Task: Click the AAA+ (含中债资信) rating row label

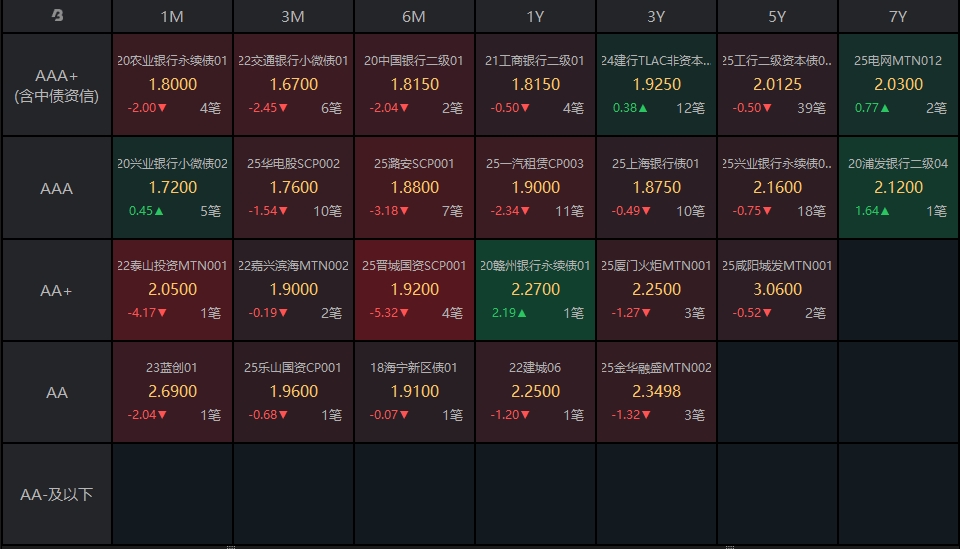Action: pyautogui.click(x=56, y=85)
